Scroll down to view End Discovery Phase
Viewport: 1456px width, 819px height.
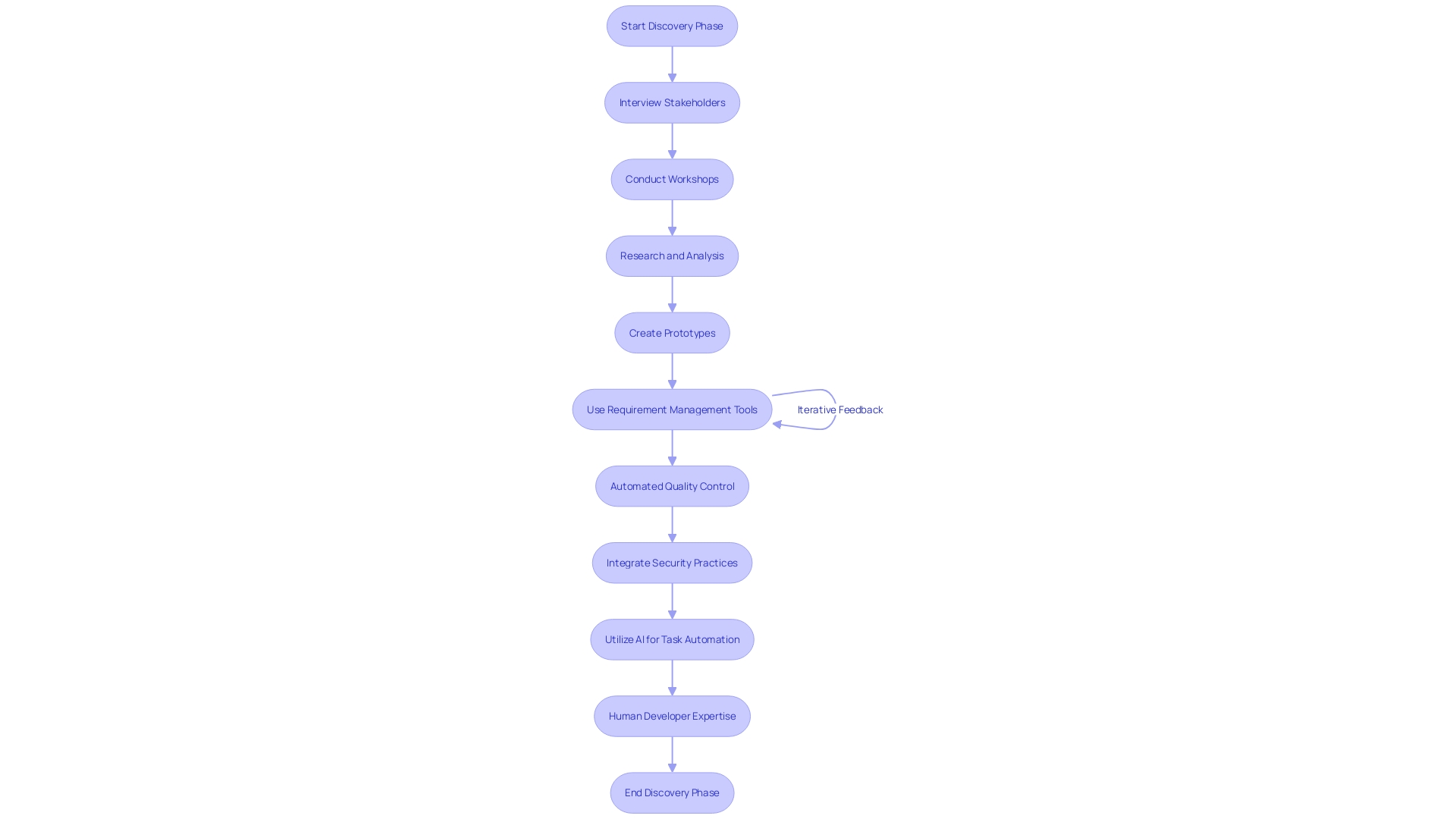[x=671, y=792]
